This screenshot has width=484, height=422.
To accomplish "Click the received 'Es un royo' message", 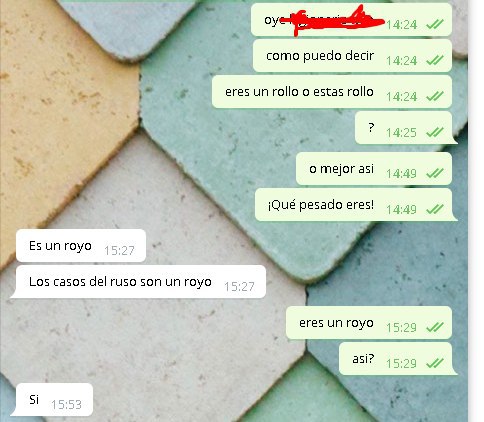I will [81, 246].
